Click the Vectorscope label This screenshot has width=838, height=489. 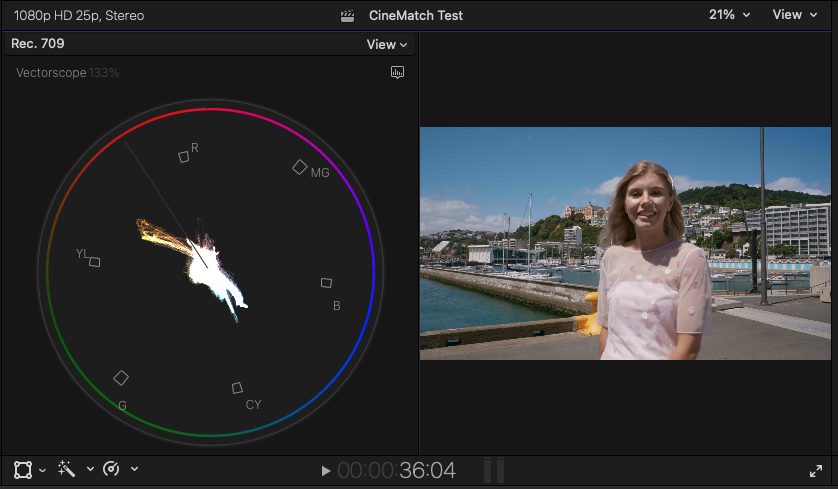tap(51, 73)
